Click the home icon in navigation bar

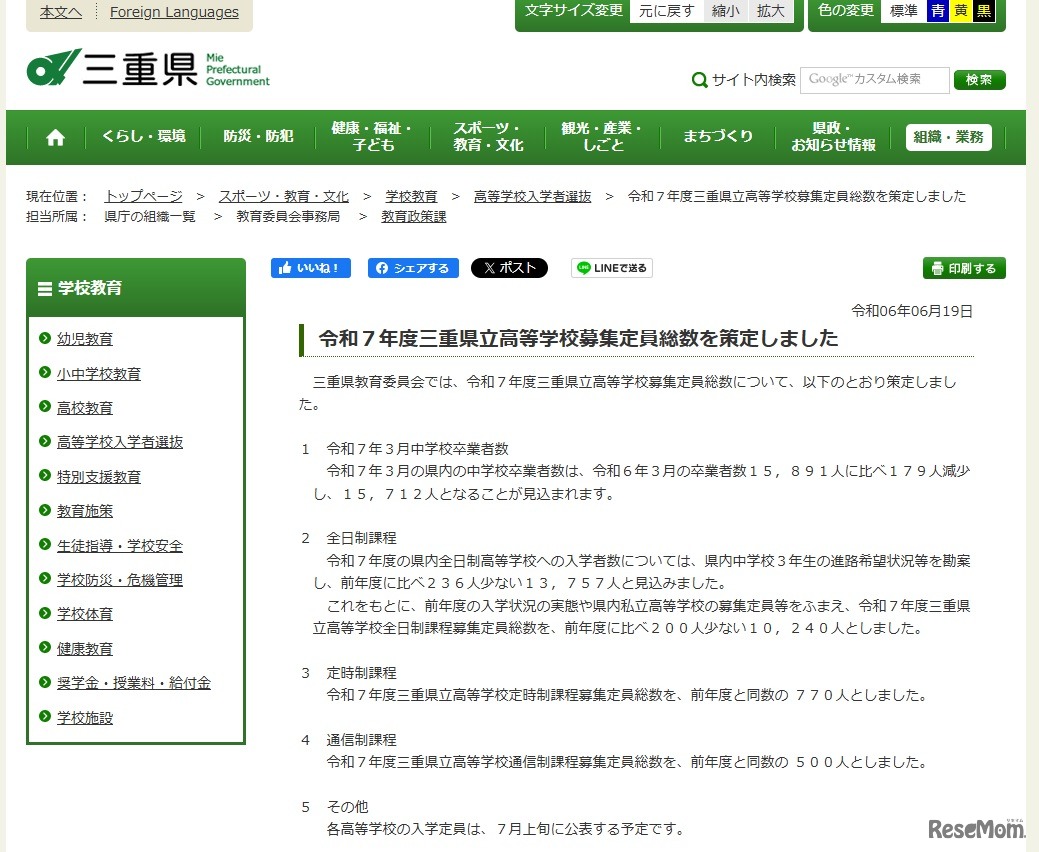[x=55, y=138]
